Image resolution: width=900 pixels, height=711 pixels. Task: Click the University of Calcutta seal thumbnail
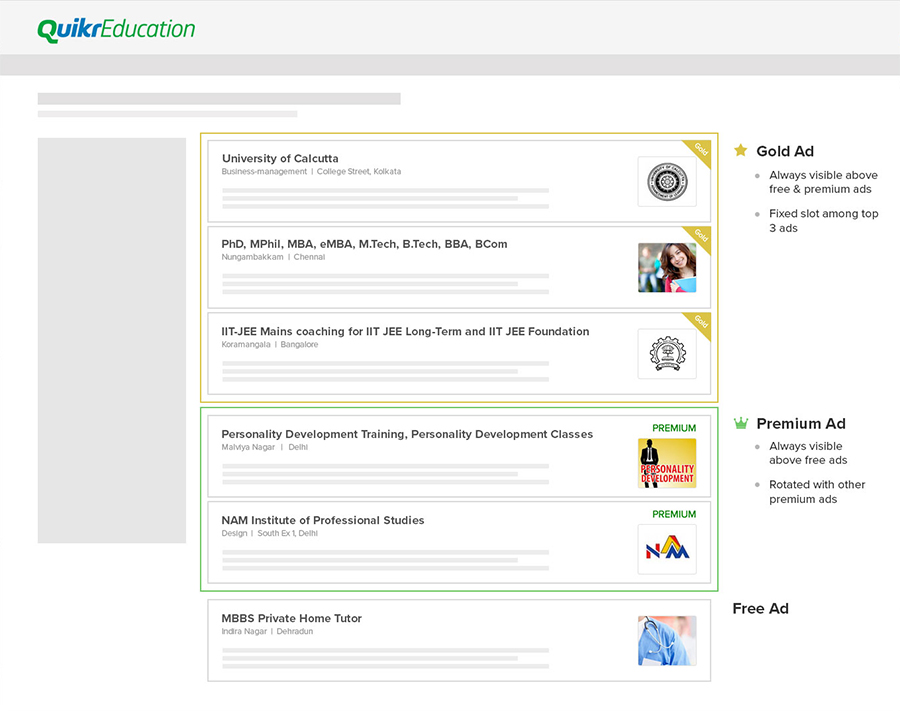(x=667, y=182)
